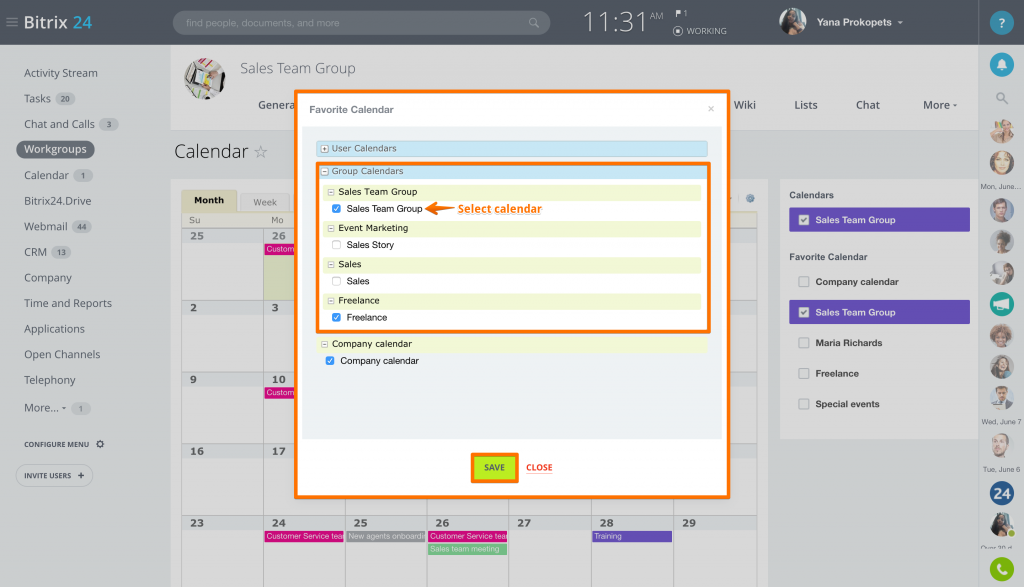1024x587 pixels.
Task: Click the search magnifier icon in the top bar
Action: [534, 23]
